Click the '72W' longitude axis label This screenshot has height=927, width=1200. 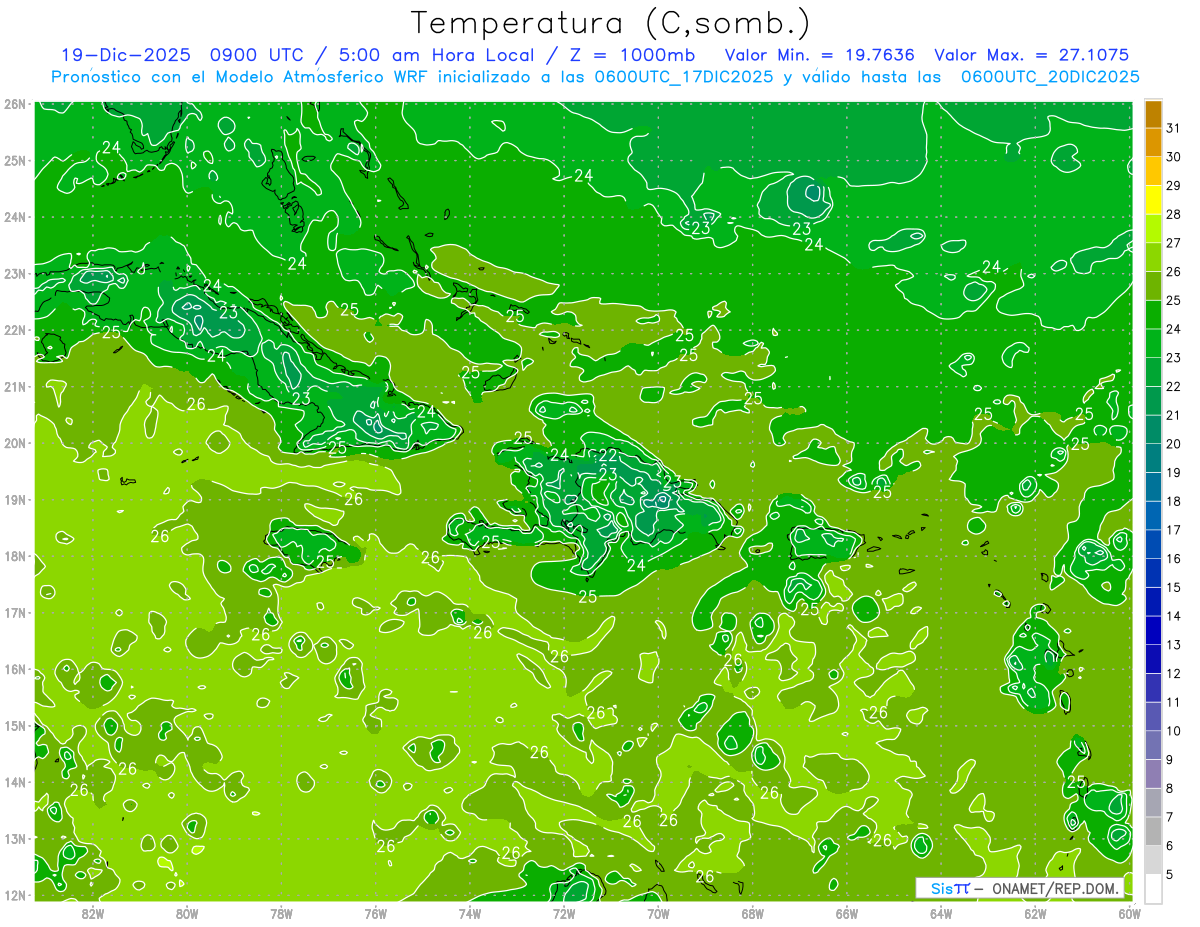pos(564,913)
